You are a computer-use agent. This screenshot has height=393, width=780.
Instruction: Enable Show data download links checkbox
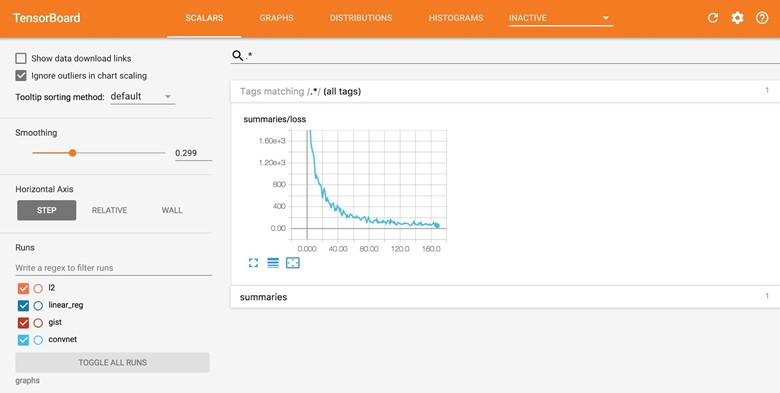(21, 58)
